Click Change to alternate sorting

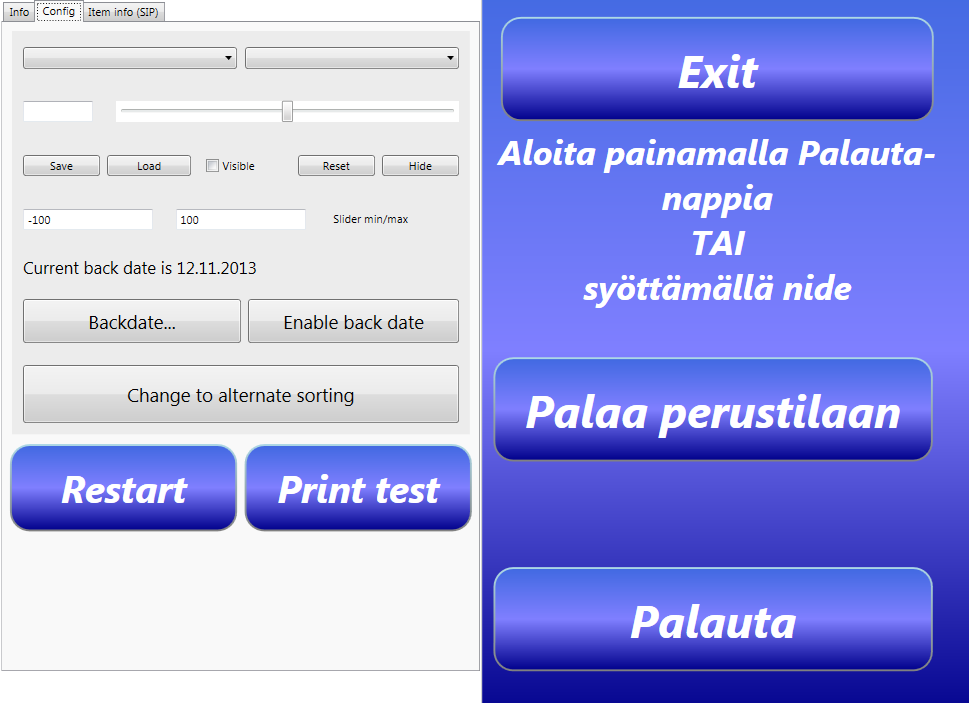coord(241,394)
